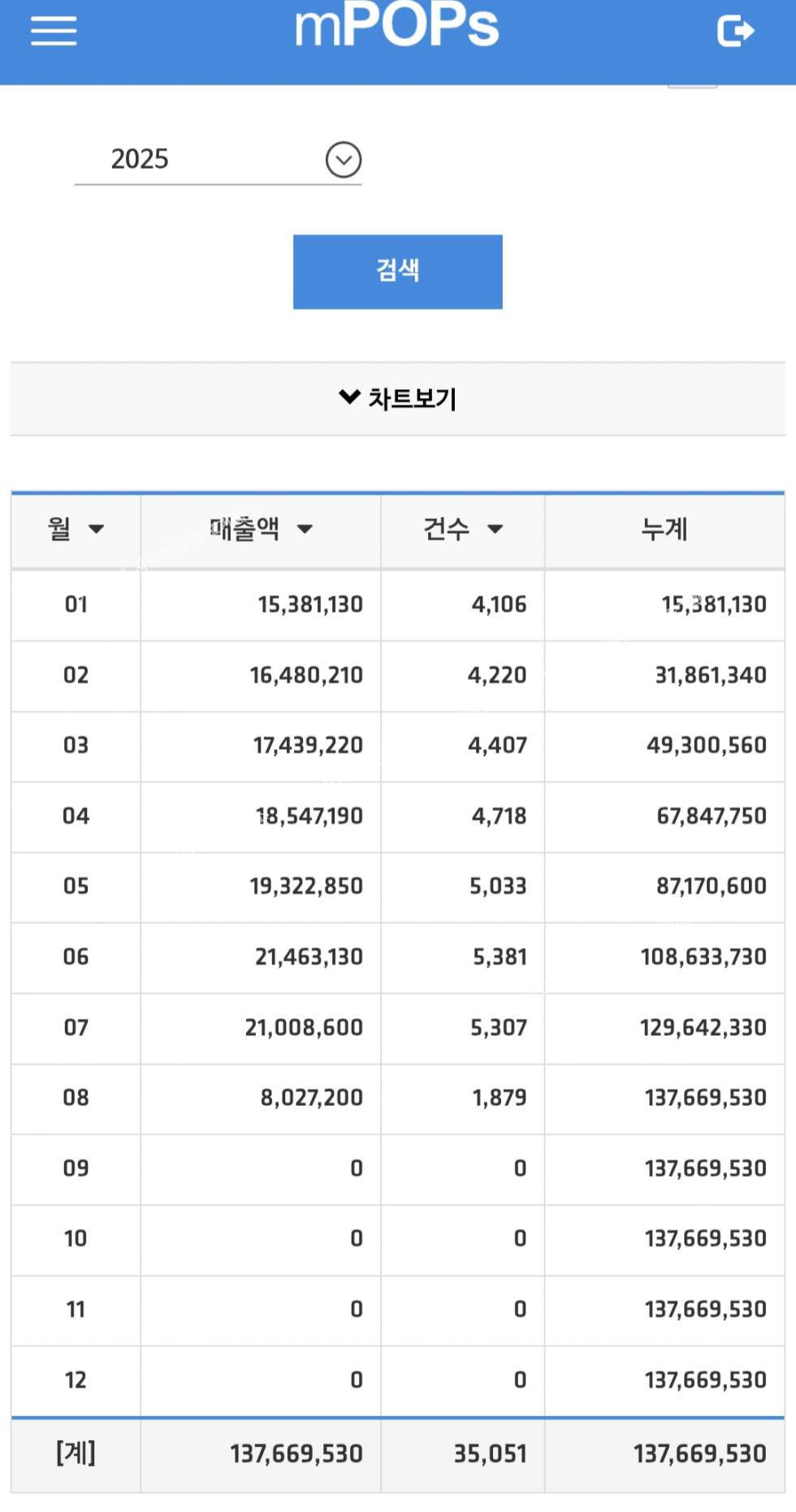The width and height of the screenshot is (796, 1512).
Task: Sort by 건수 column arrow
Action: (495, 529)
